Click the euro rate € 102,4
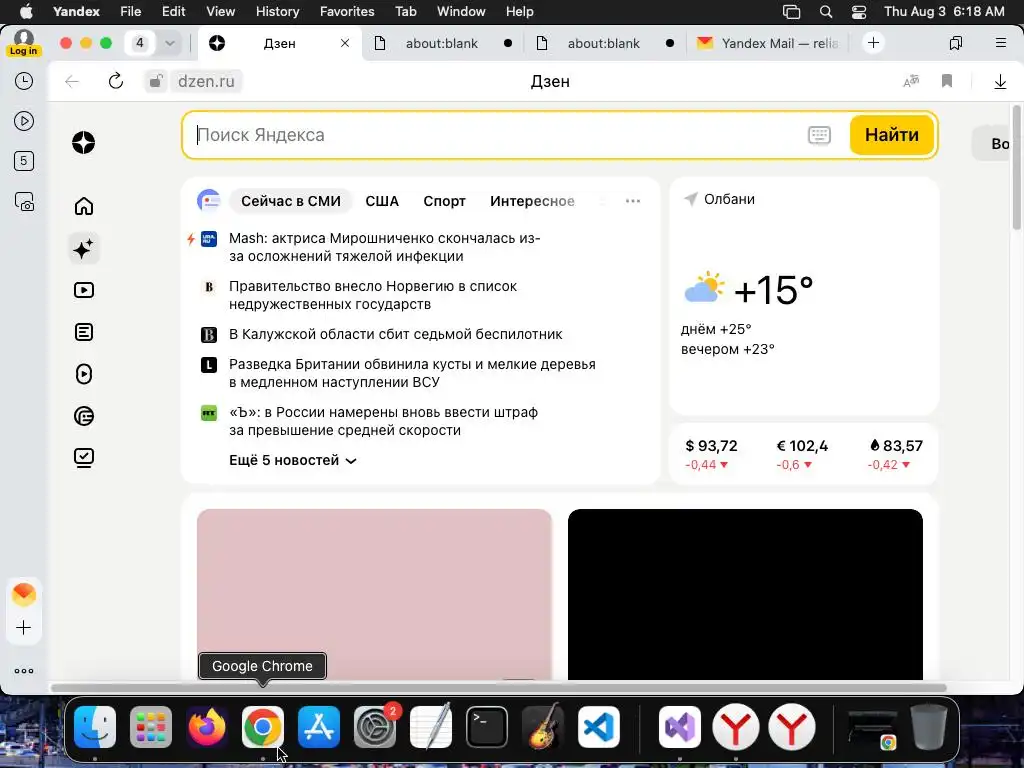The image size is (1024, 768). [x=802, y=446]
